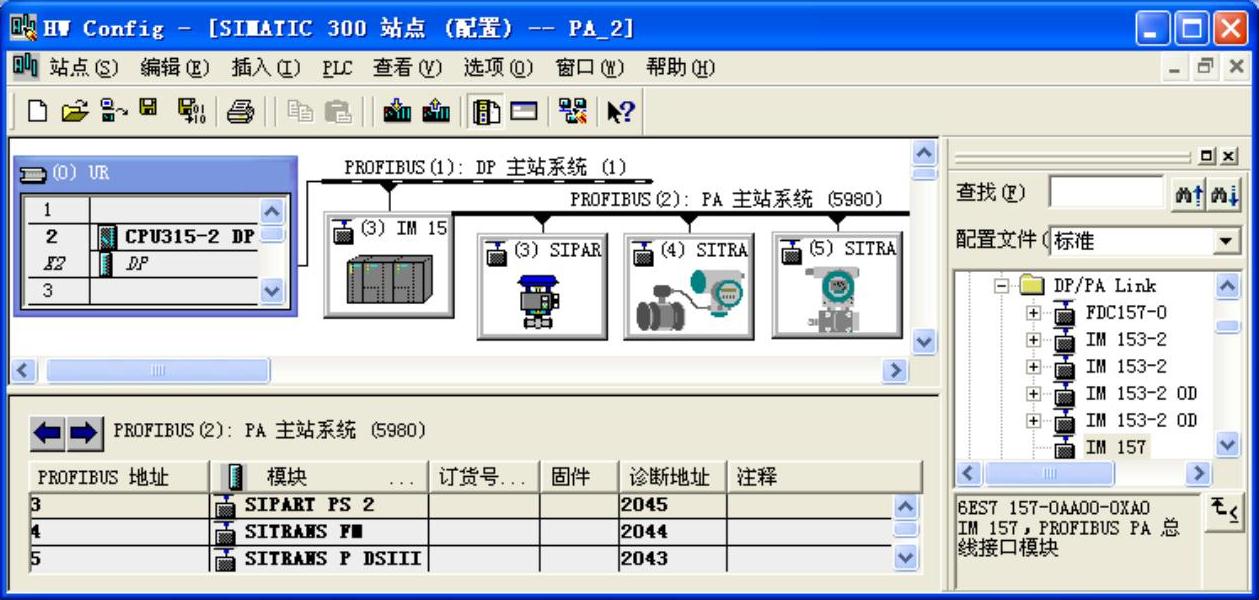Click diagnostic address 2045 cell

click(673, 505)
